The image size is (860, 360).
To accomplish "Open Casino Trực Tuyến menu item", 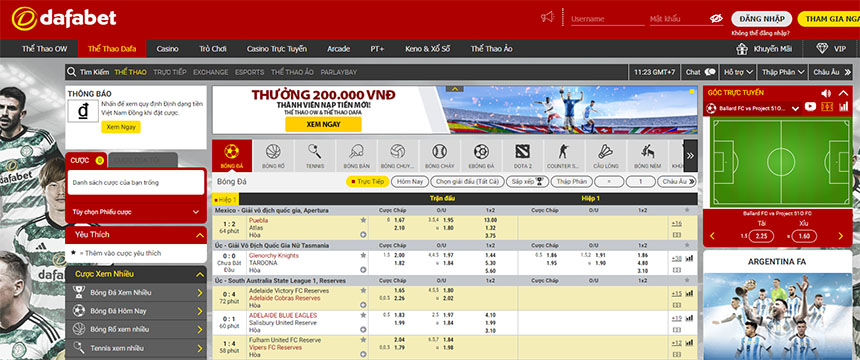I will (277, 49).
